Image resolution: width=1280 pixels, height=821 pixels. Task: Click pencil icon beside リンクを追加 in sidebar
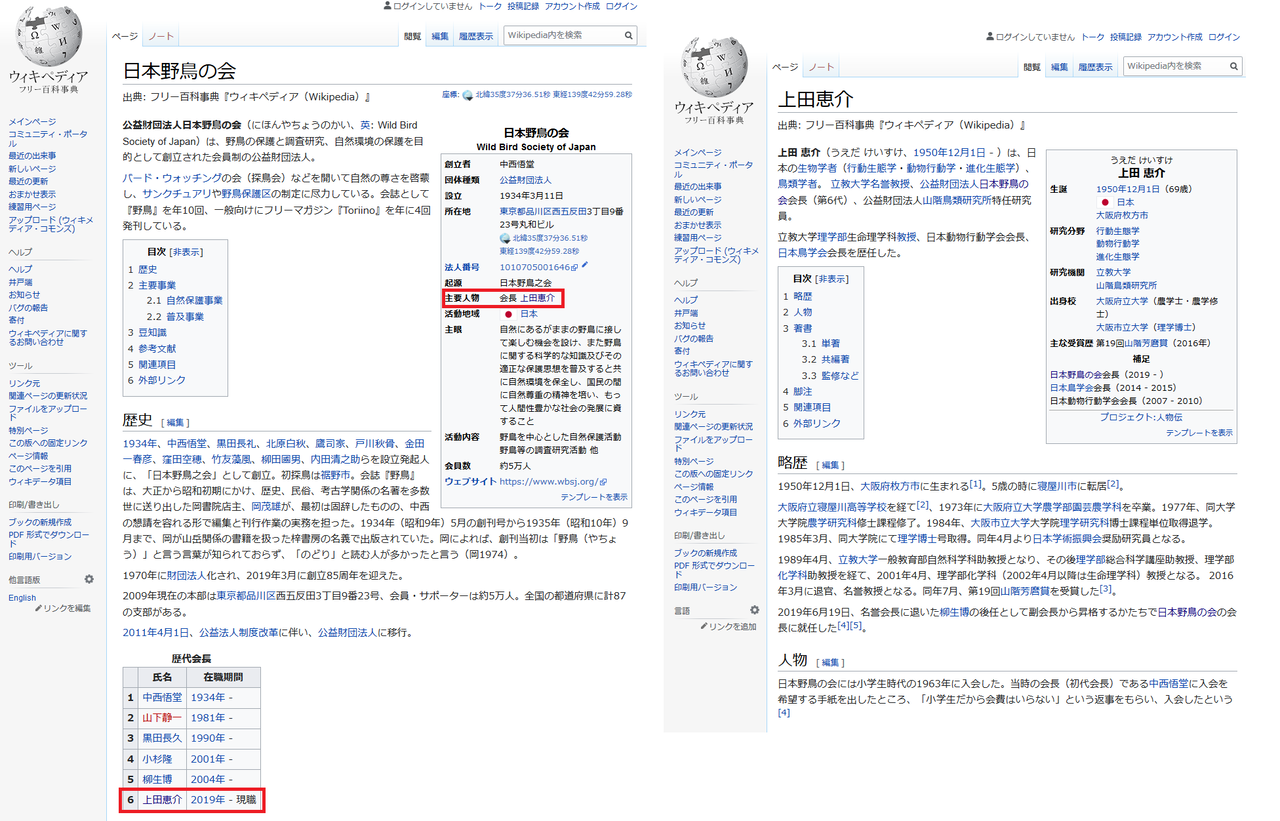pyautogui.click(x=704, y=626)
